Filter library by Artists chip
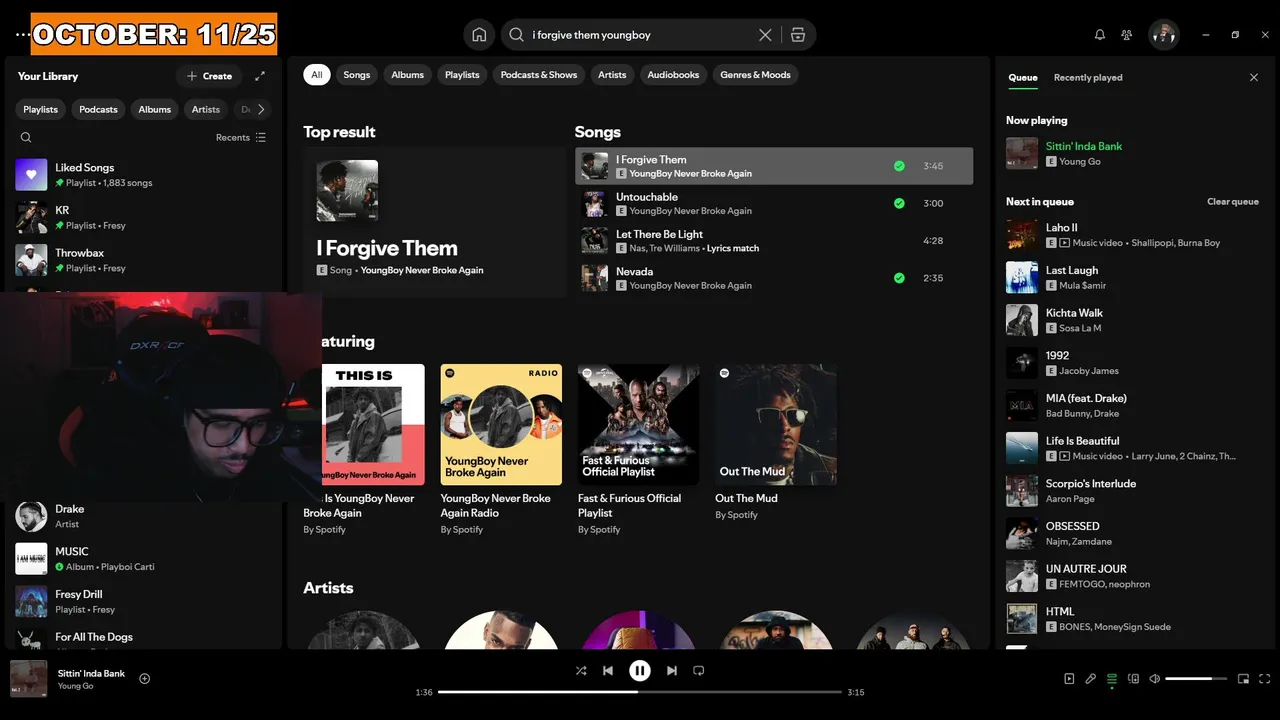 tap(206, 110)
